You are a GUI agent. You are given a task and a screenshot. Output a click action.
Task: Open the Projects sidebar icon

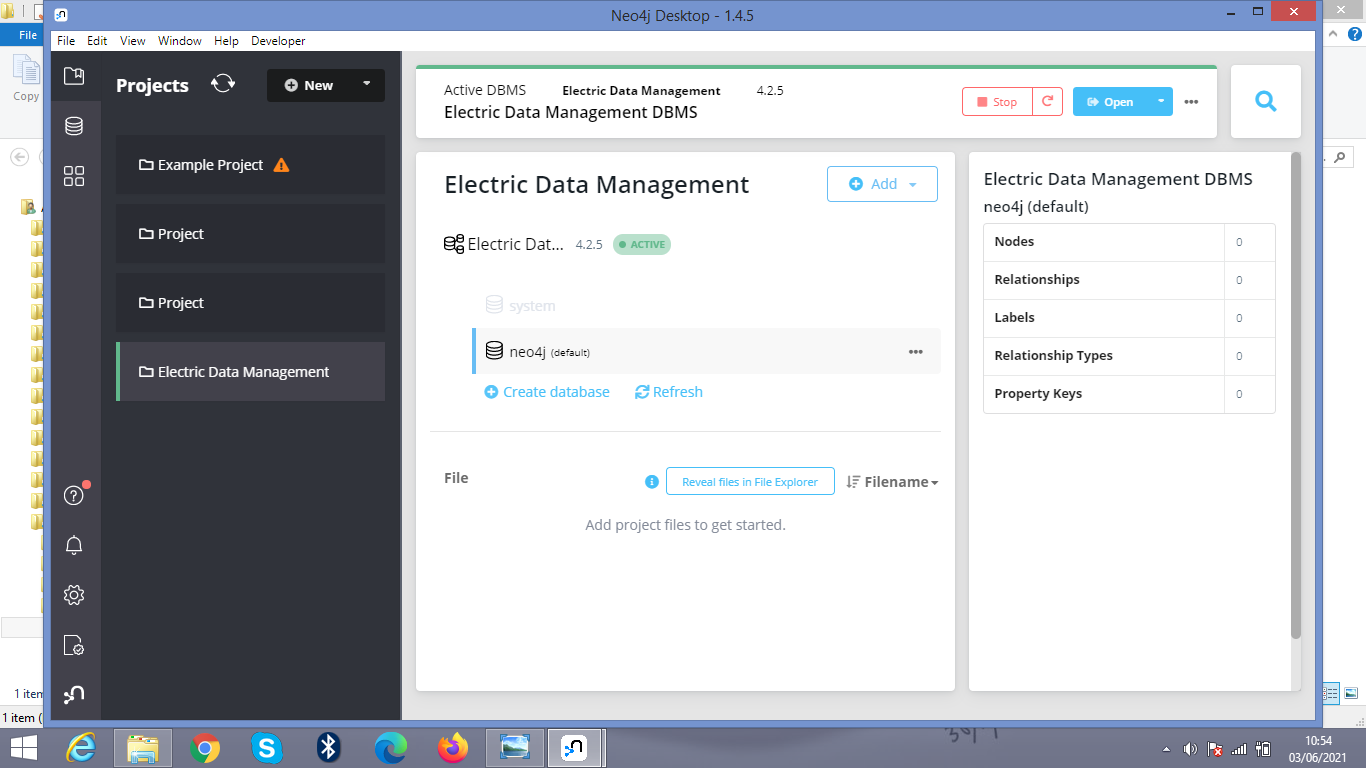pos(74,76)
